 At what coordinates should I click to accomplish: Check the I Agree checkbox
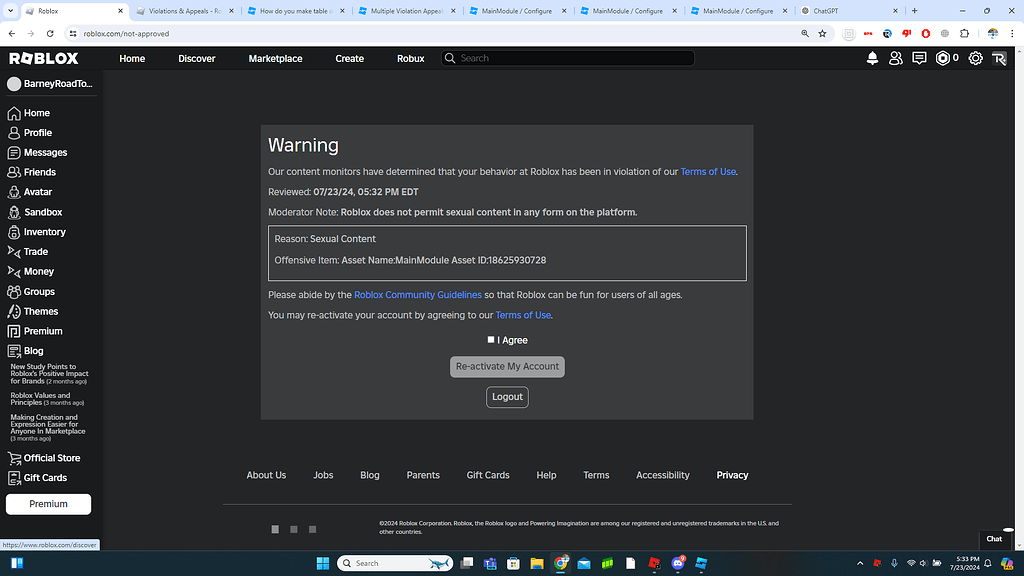[x=489, y=340]
